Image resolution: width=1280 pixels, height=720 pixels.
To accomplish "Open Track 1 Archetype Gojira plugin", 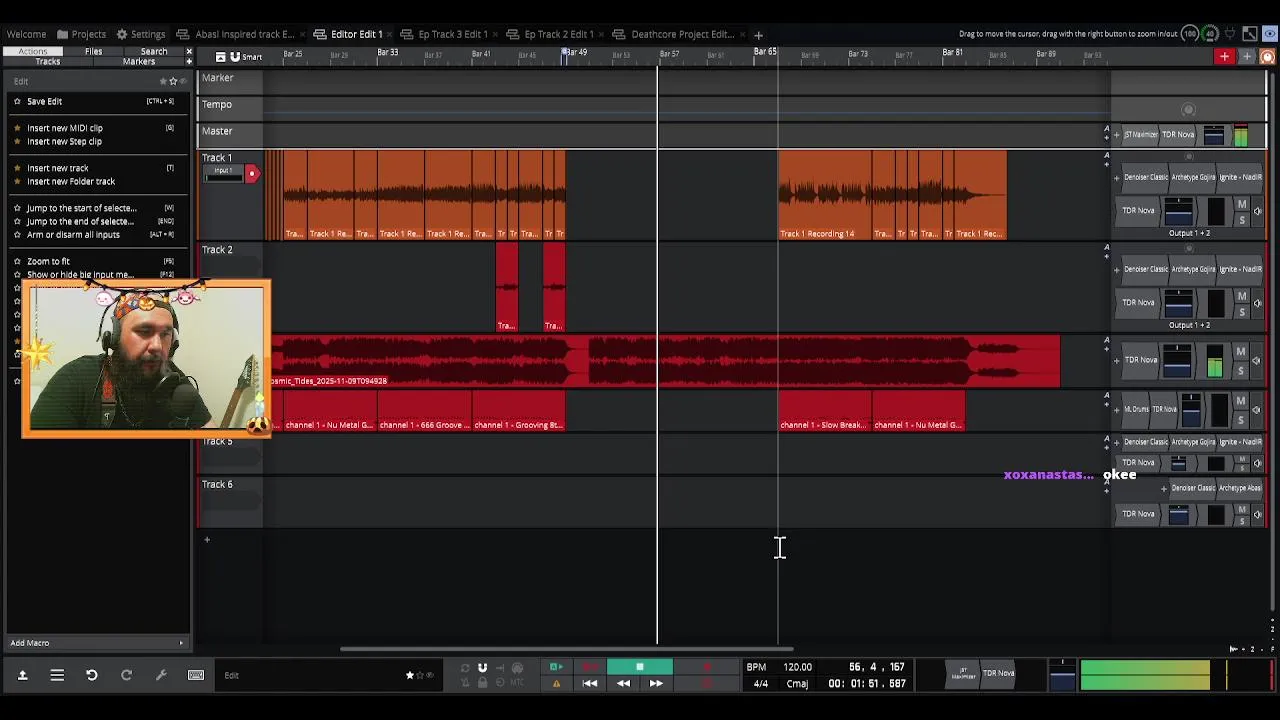I will click(x=1193, y=177).
